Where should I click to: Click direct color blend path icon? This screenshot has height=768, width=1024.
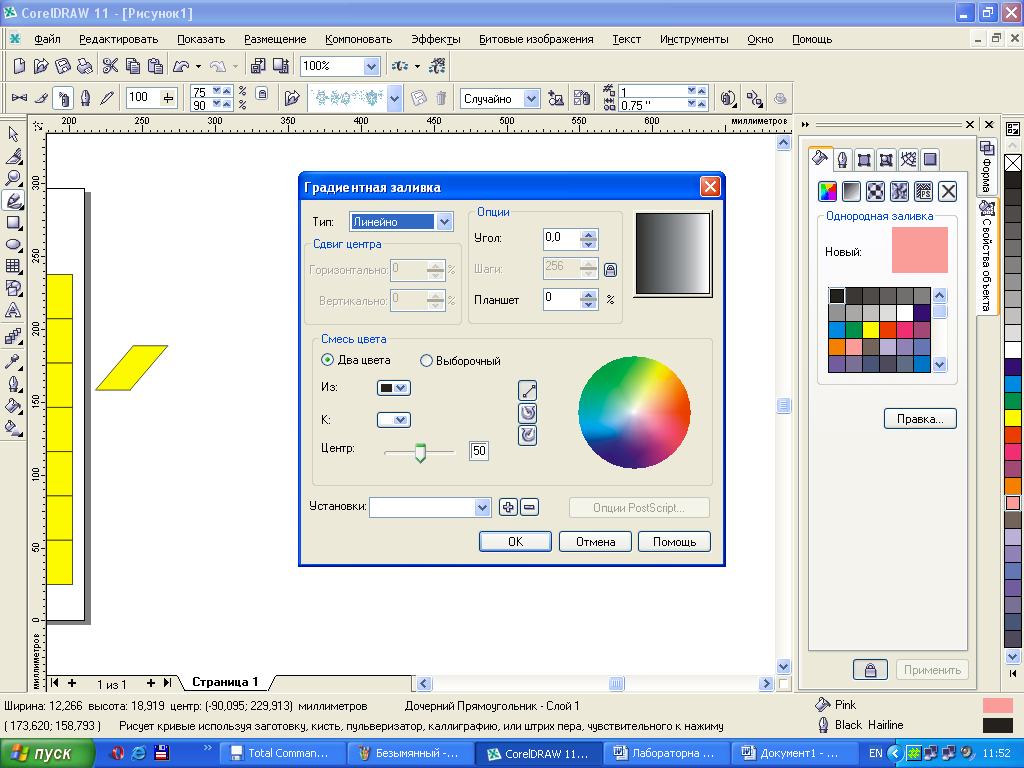(x=528, y=391)
